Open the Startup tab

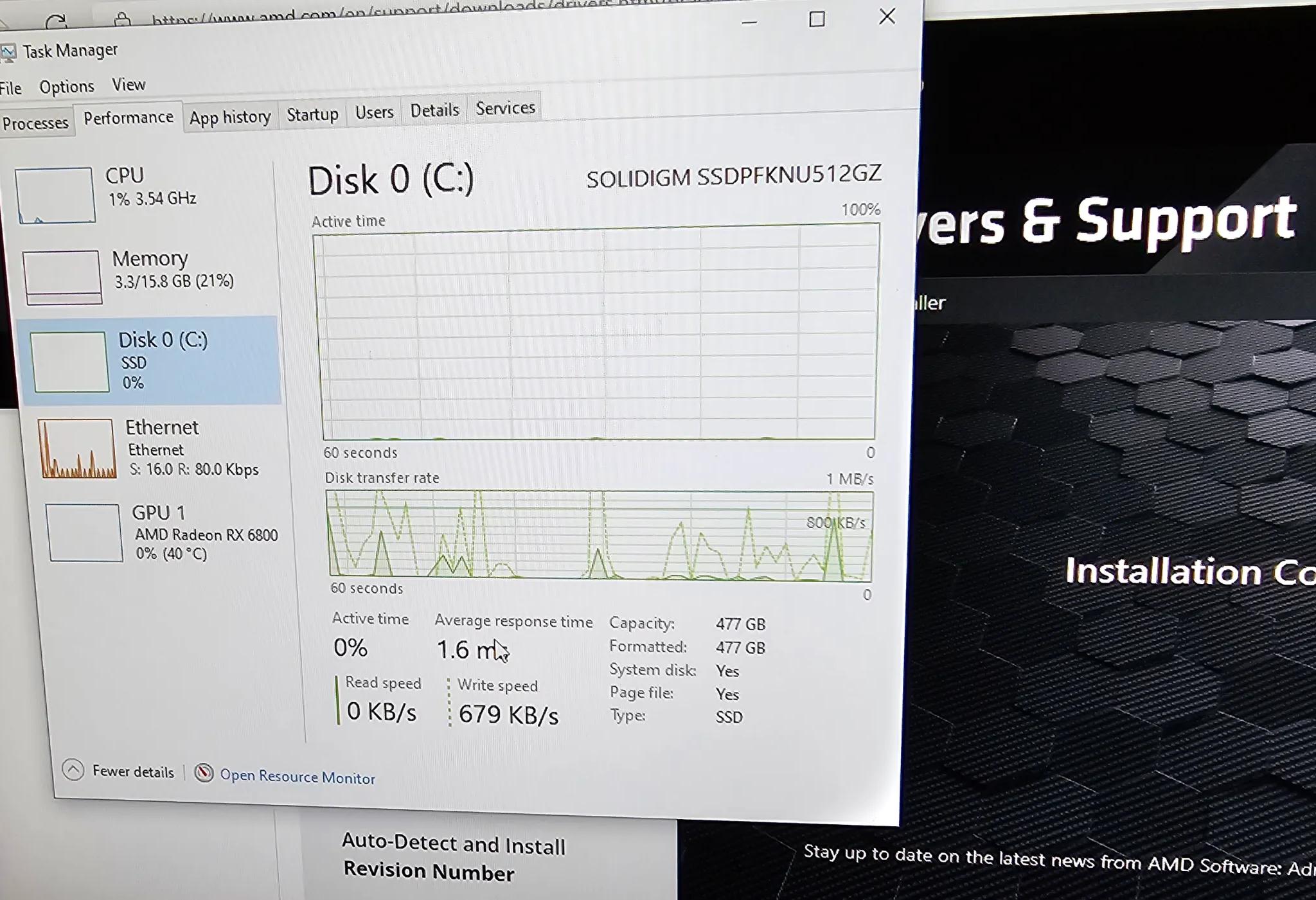tap(312, 114)
